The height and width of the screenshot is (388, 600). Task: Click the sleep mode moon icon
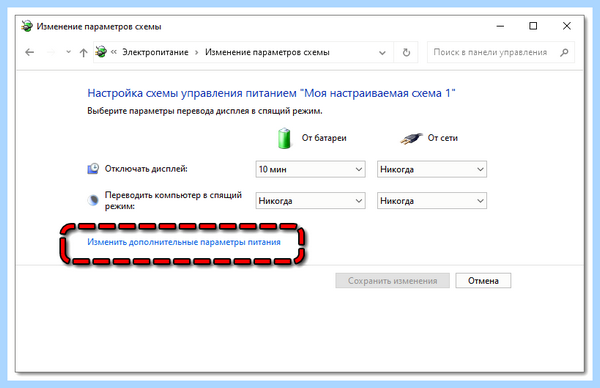coord(93,200)
